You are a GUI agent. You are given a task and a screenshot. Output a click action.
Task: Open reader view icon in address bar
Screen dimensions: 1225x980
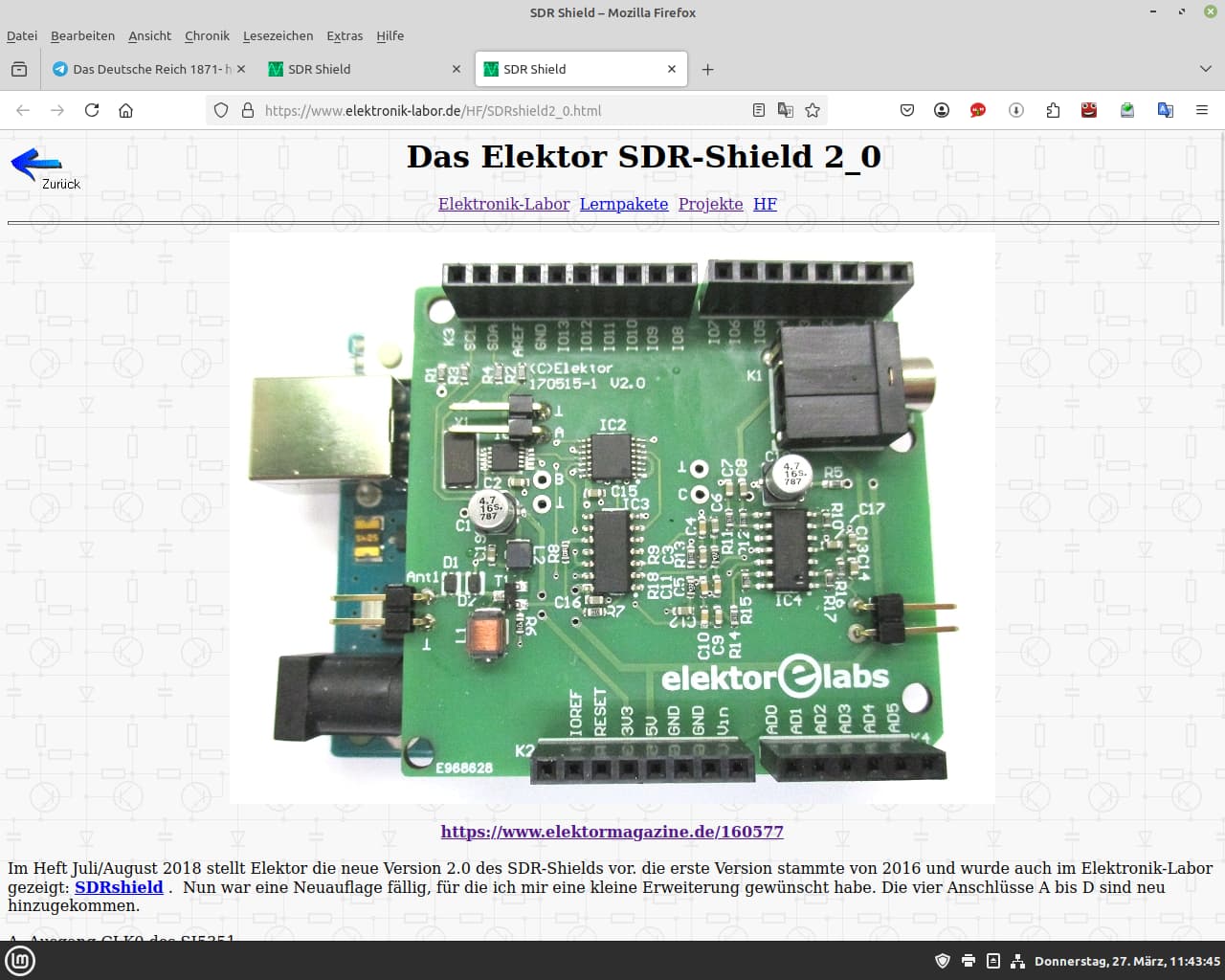tap(759, 110)
